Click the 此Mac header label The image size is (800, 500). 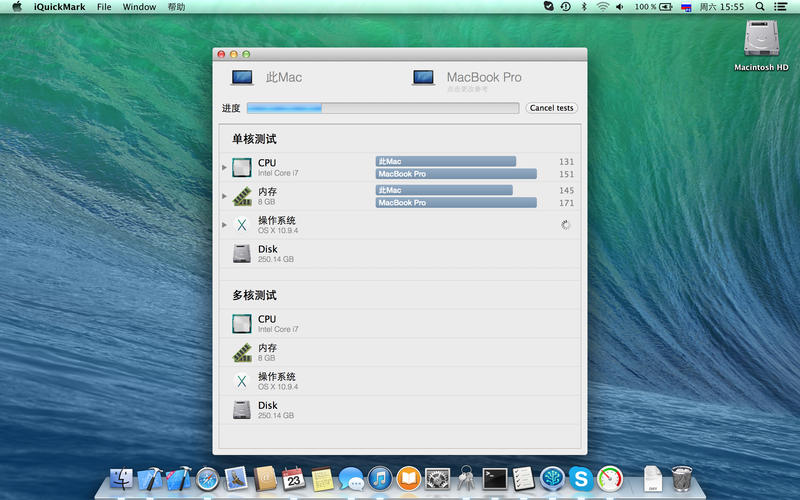coord(284,77)
